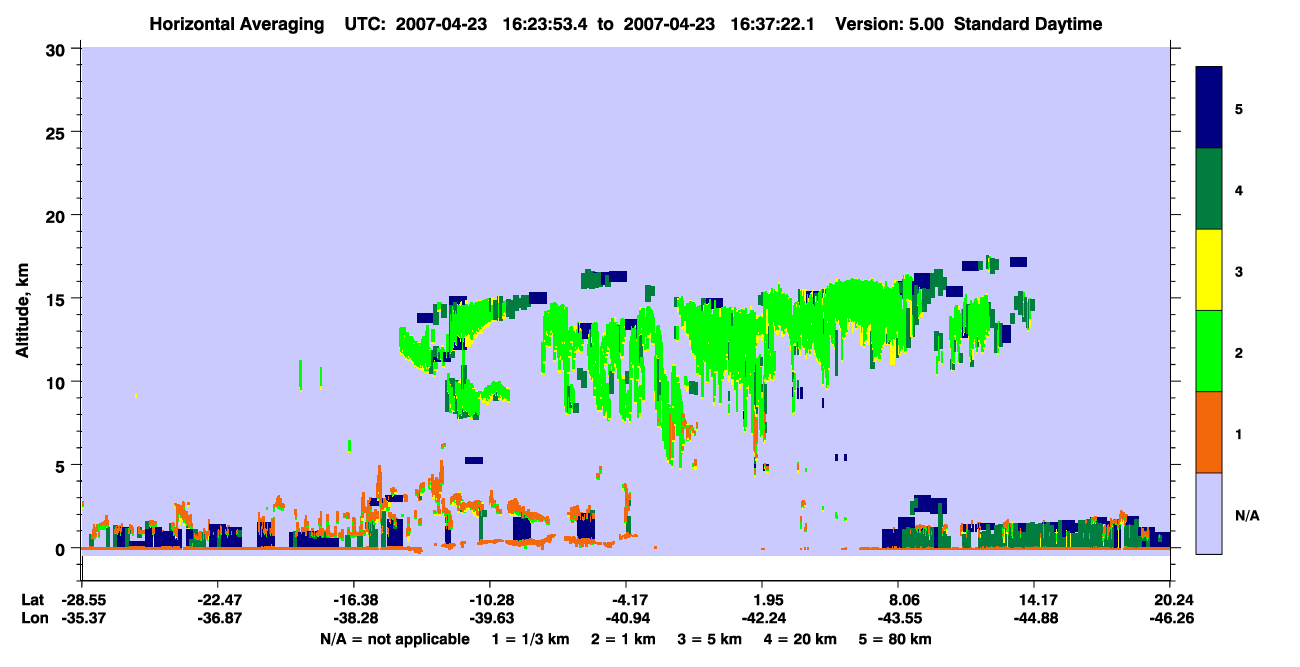The height and width of the screenshot is (667, 1300).
Task: Click the longitude value -40.94
Action: point(625,618)
